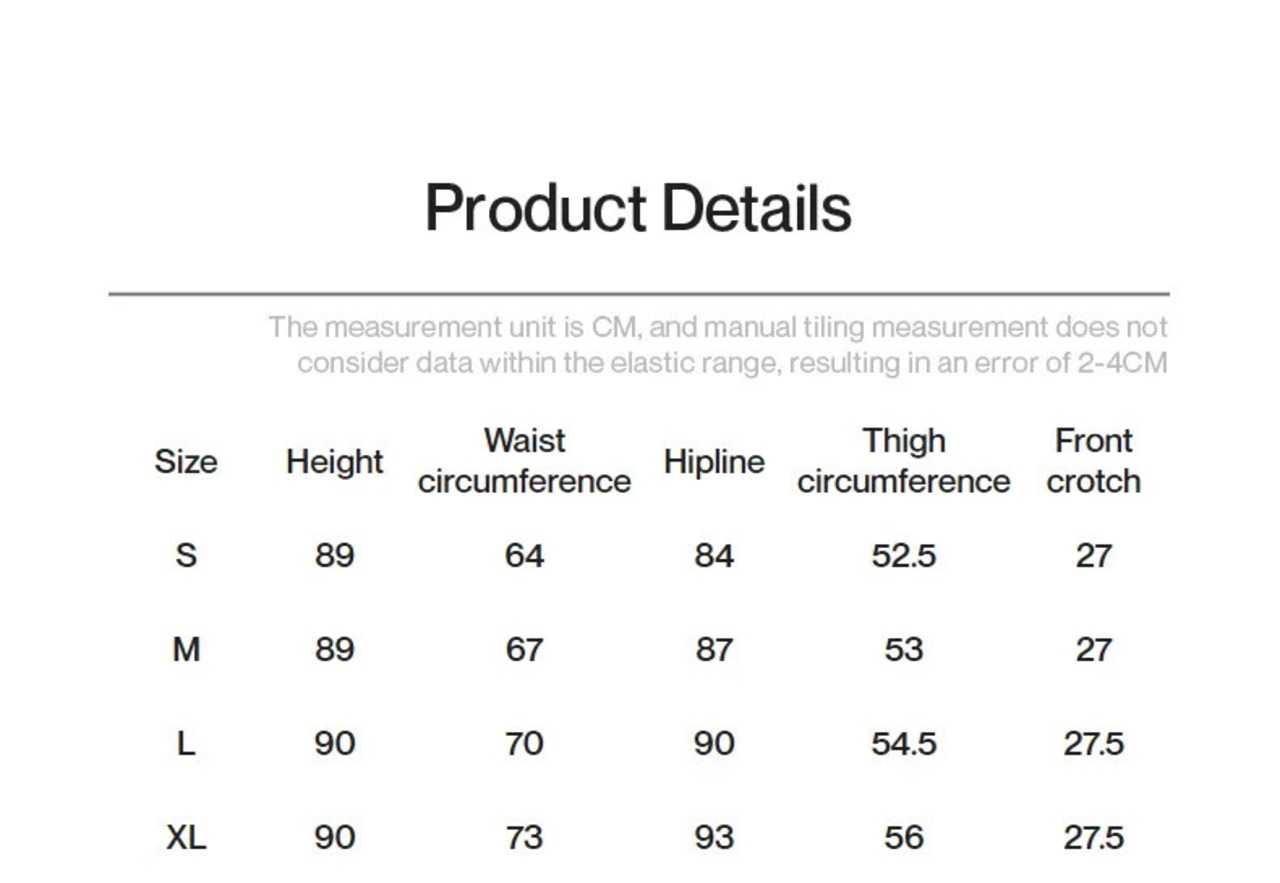Select the S size row label
Image resolution: width=1280 pixels, height=883 pixels.
click(x=186, y=555)
